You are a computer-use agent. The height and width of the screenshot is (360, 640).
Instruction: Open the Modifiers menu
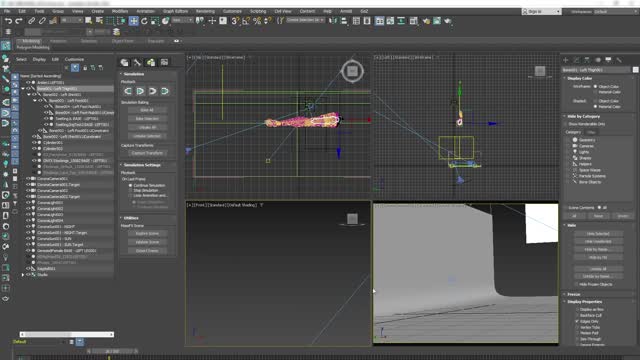120,11
